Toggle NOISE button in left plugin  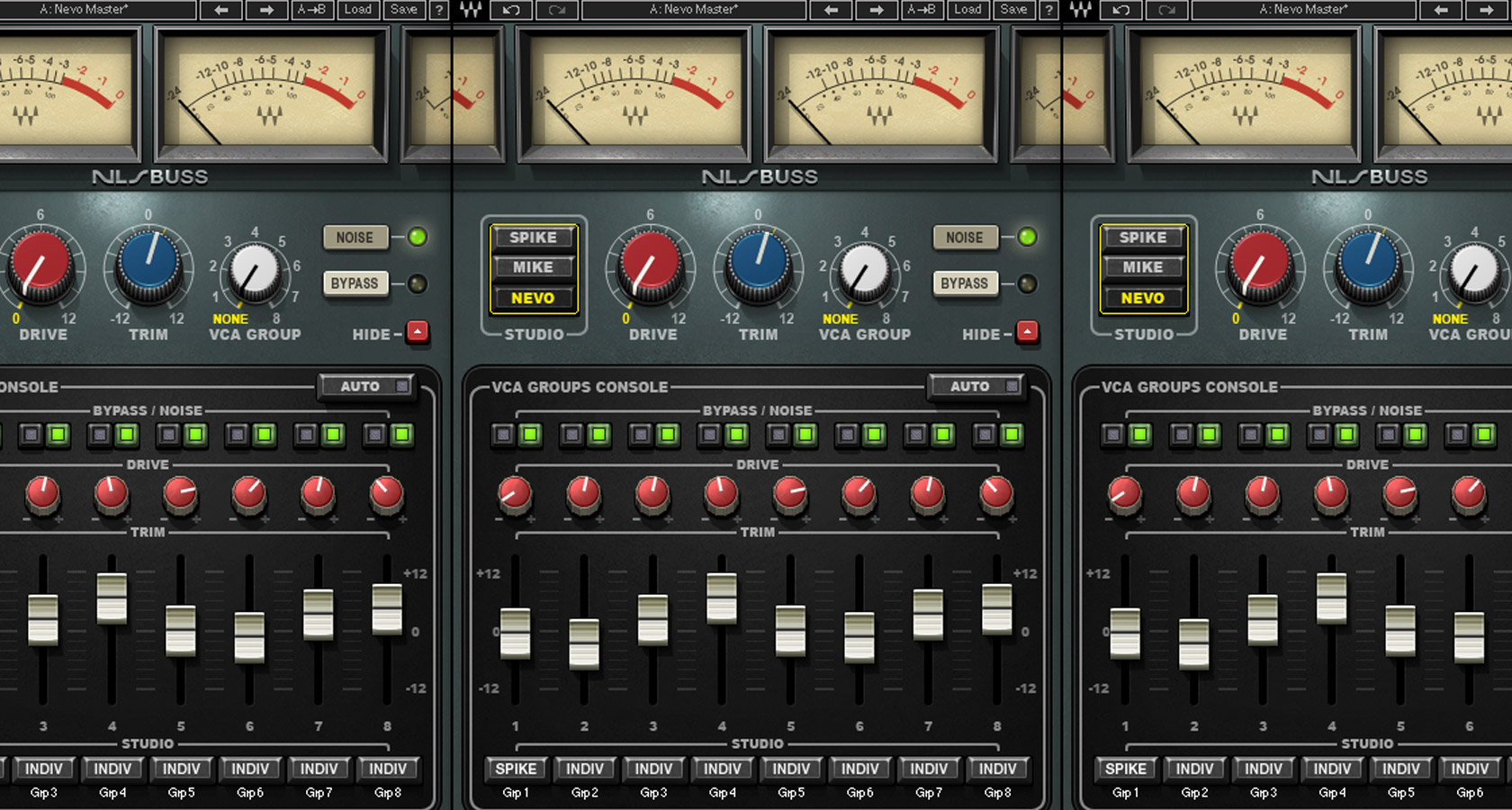click(355, 238)
